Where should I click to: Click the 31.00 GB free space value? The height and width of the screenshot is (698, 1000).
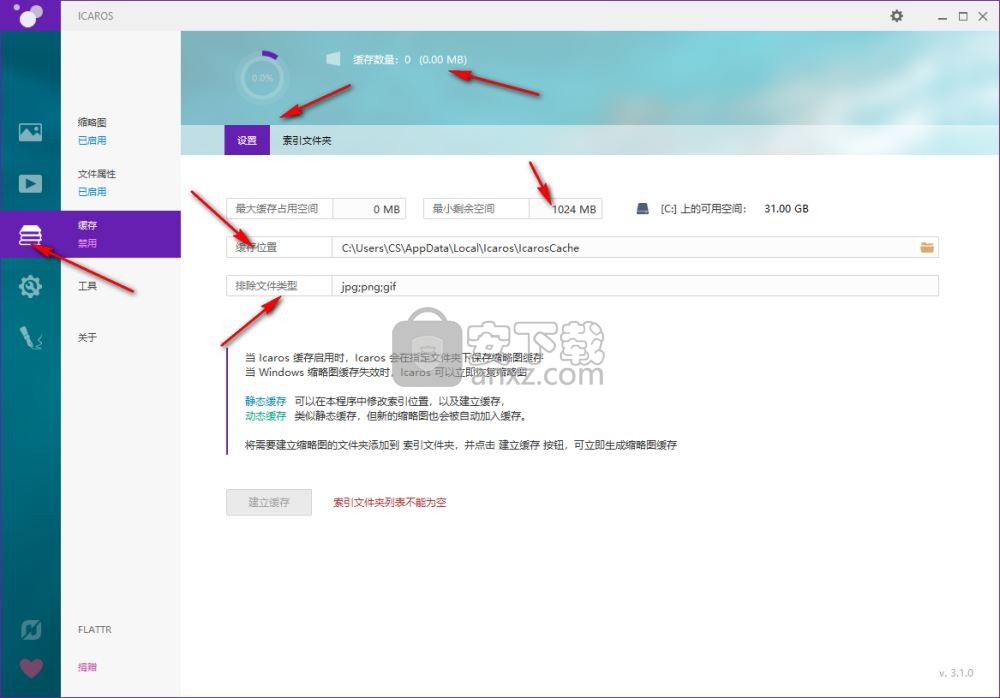[x=786, y=209]
